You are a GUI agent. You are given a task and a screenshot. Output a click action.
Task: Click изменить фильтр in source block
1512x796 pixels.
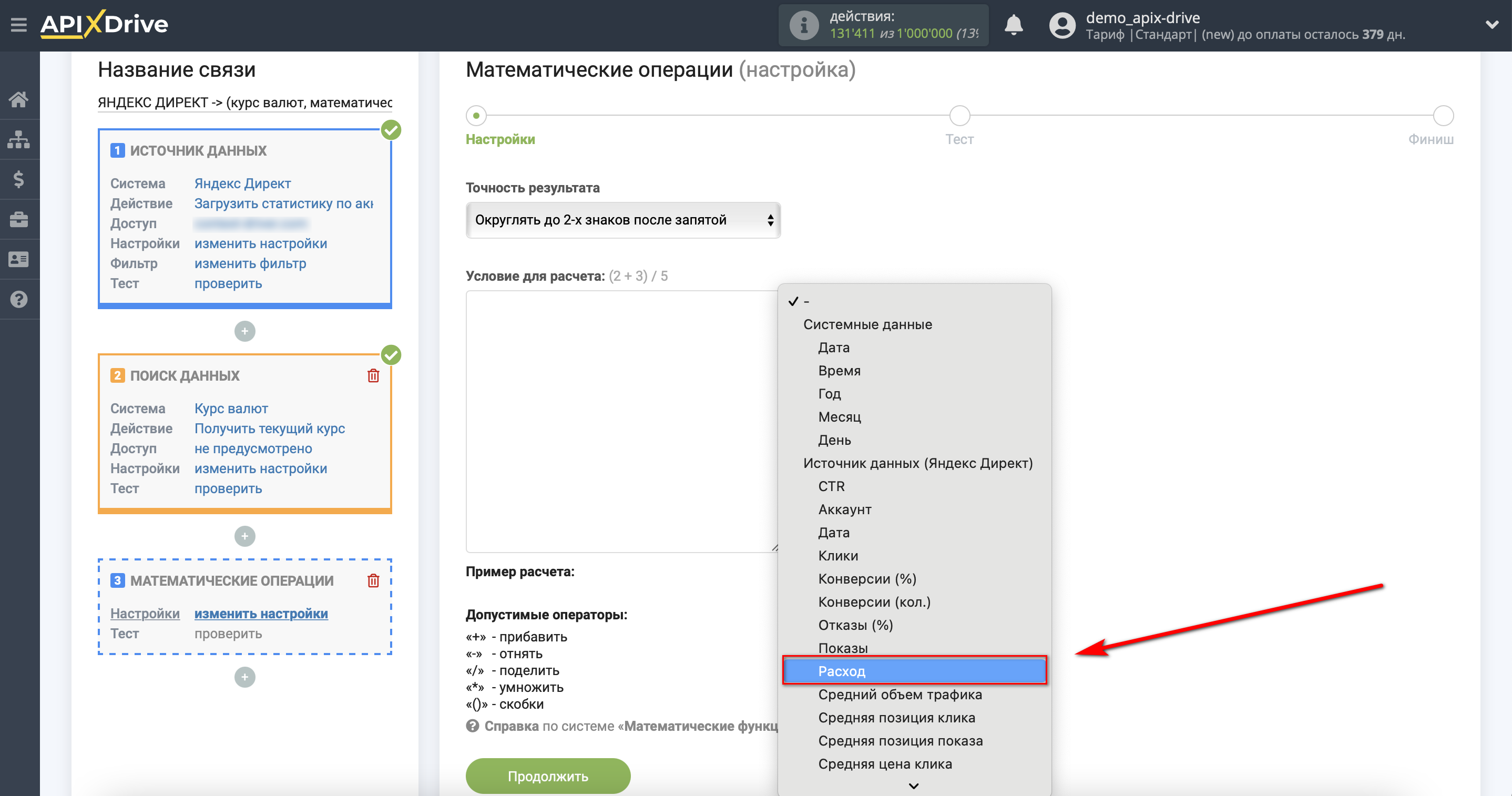click(250, 263)
